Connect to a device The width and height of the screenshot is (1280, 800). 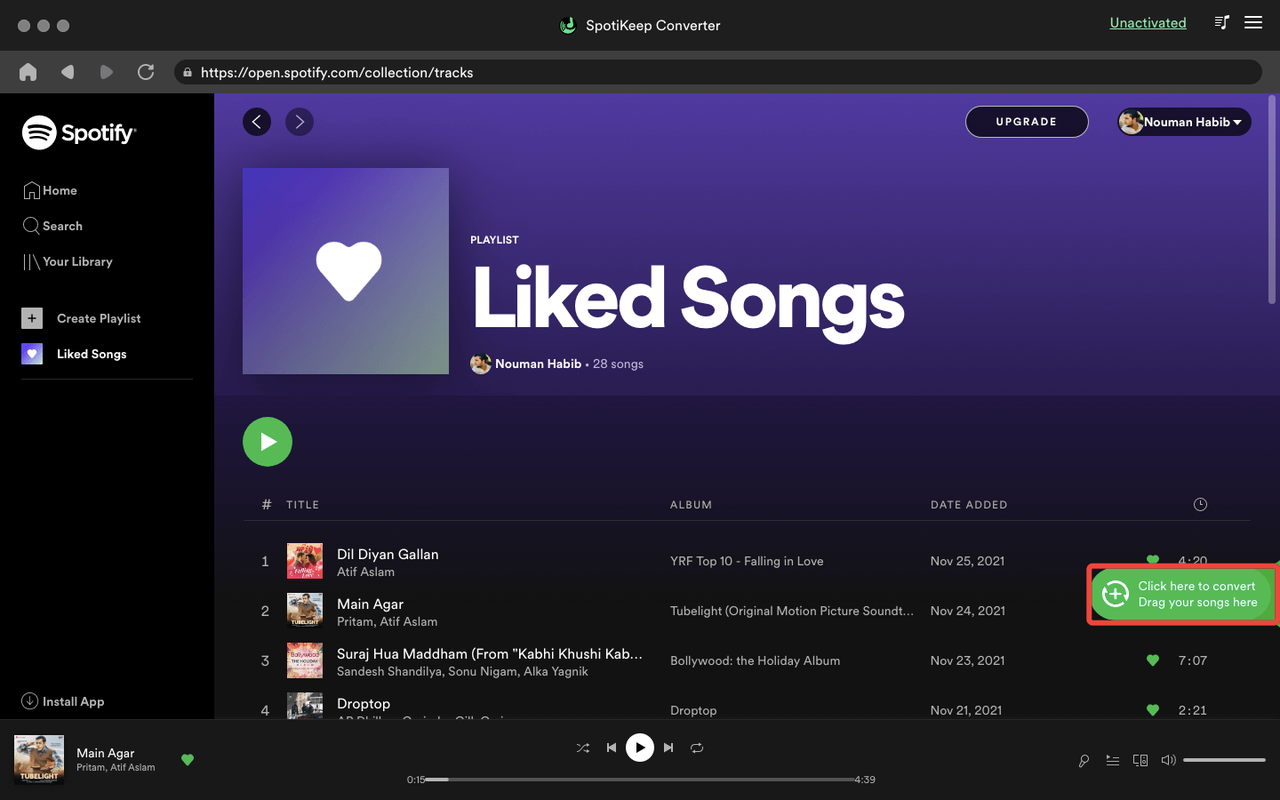coord(1140,760)
